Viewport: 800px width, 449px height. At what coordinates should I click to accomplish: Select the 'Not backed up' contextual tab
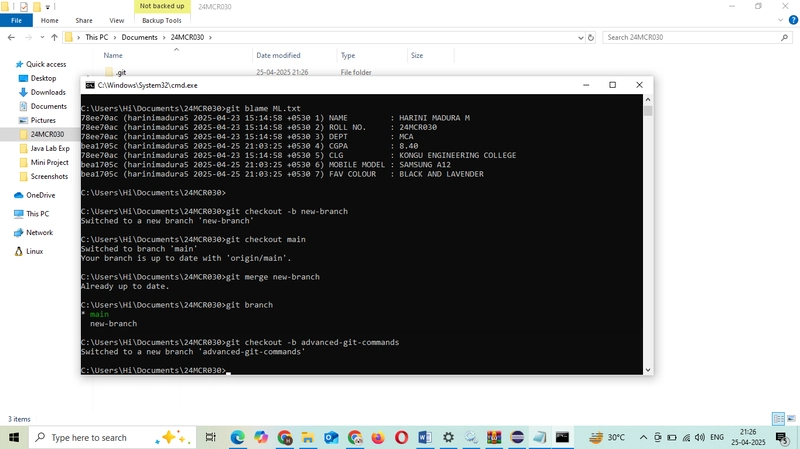pyautogui.click(x=162, y=6)
